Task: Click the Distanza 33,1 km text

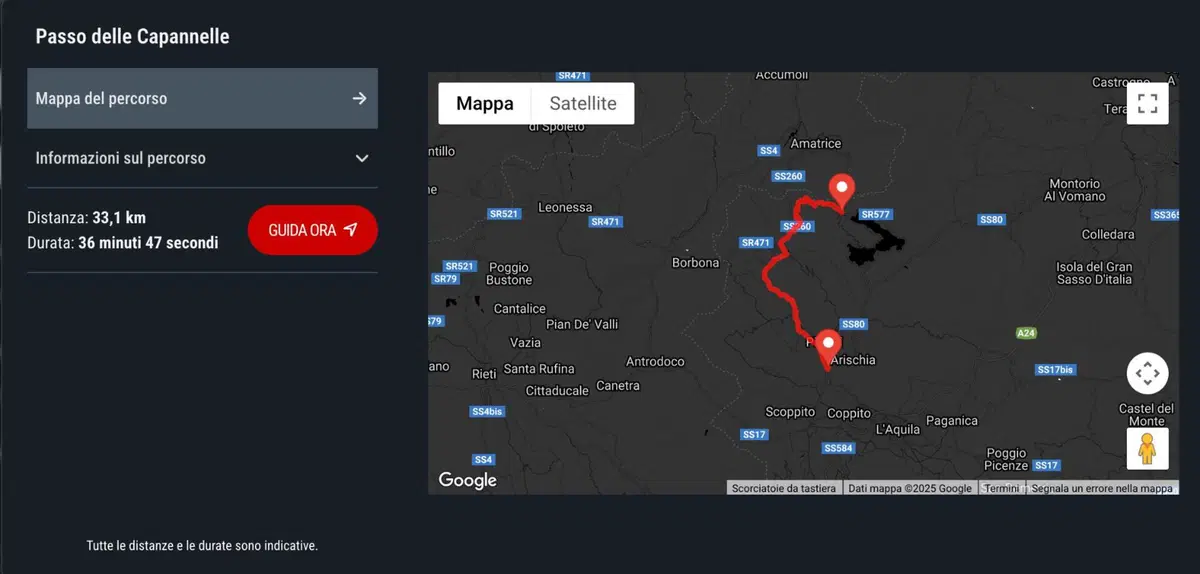Action: 87,217
